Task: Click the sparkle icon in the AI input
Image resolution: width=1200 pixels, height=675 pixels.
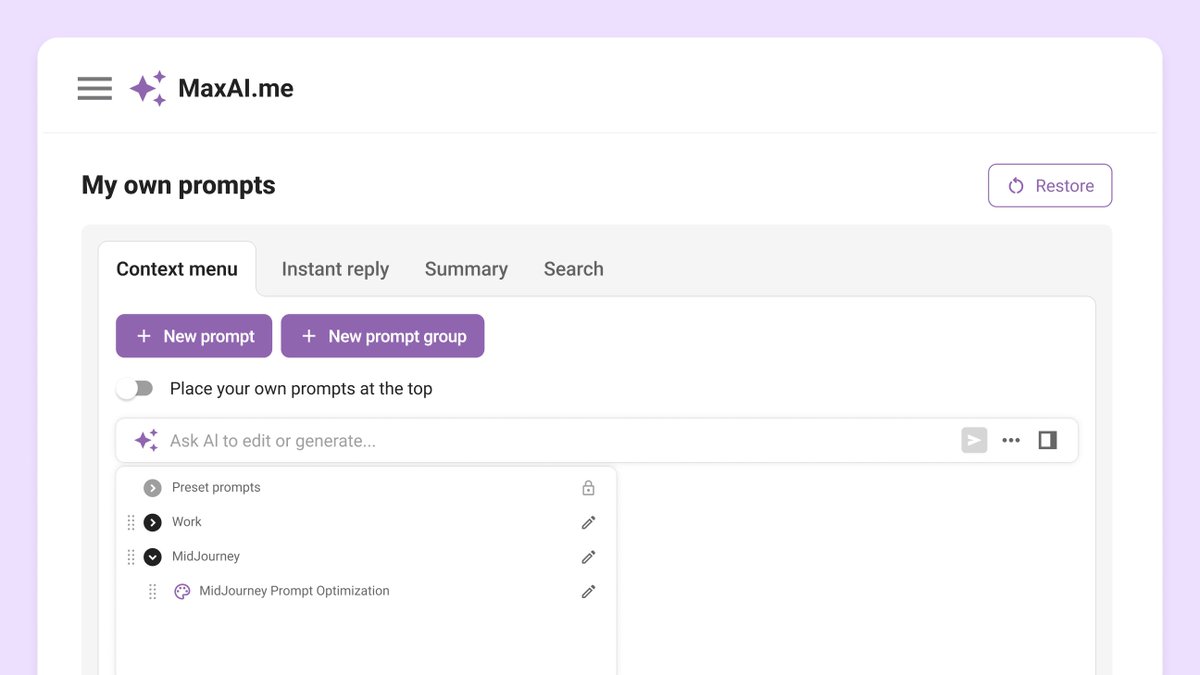Action: click(146, 440)
